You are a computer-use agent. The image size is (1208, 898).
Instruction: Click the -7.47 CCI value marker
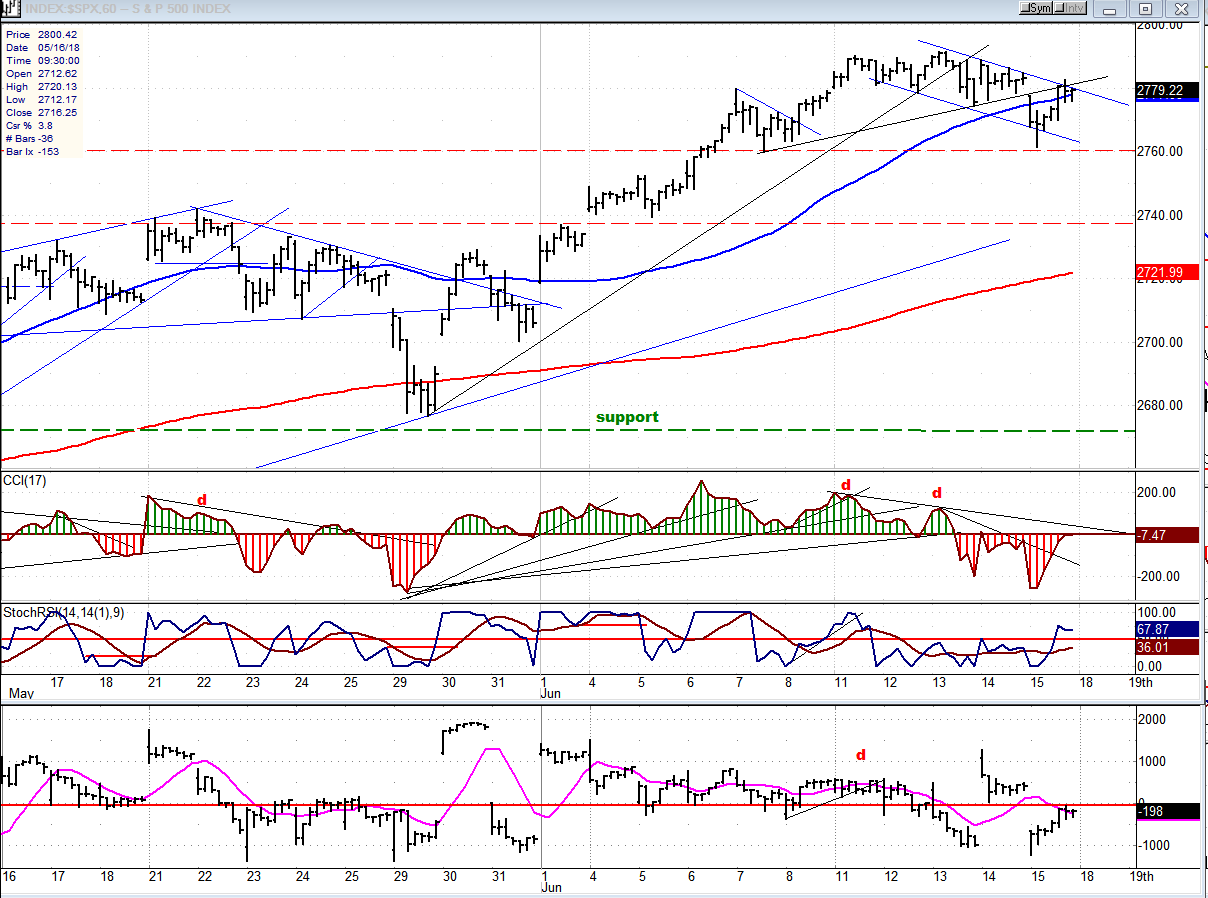(x=1160, y=535)
